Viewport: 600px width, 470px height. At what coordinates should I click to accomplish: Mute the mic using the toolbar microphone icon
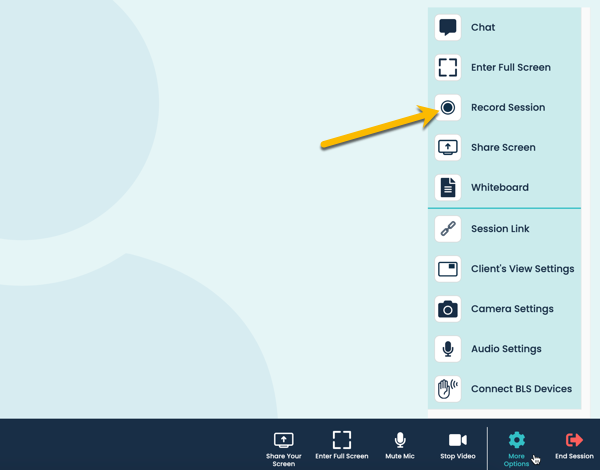[x=400, y=440]
